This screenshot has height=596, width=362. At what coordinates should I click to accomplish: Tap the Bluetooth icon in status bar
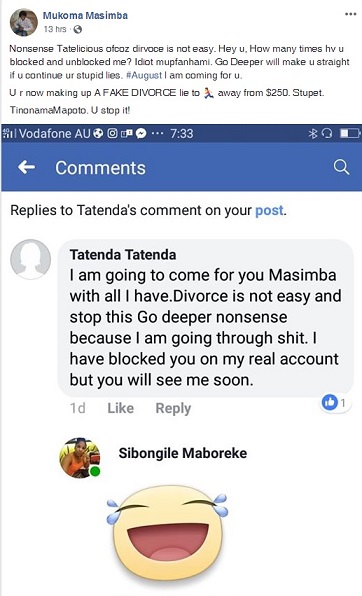pyautogui.click(x=313, y=133)
